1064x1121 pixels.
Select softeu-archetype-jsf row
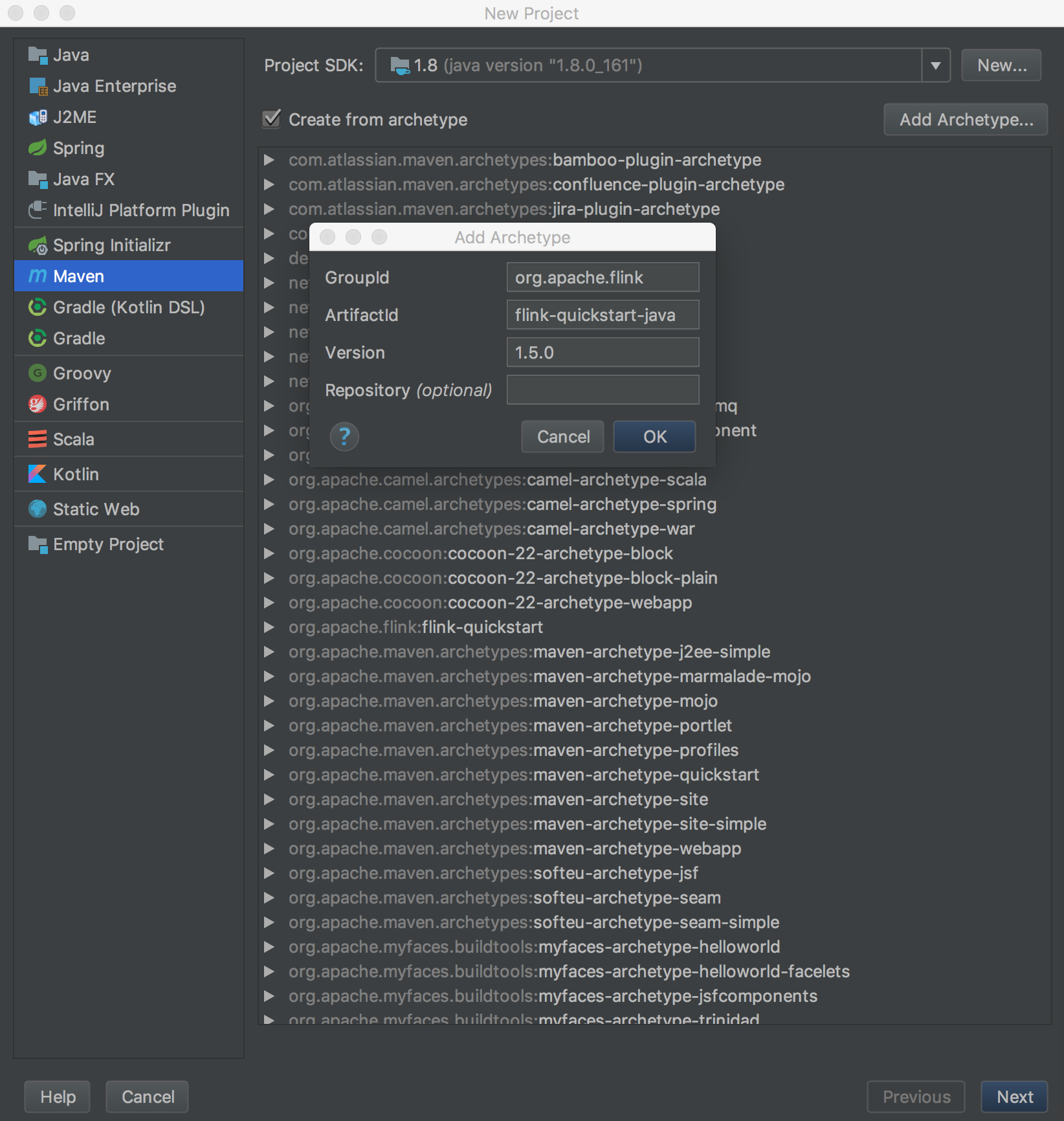click(654, 873)
